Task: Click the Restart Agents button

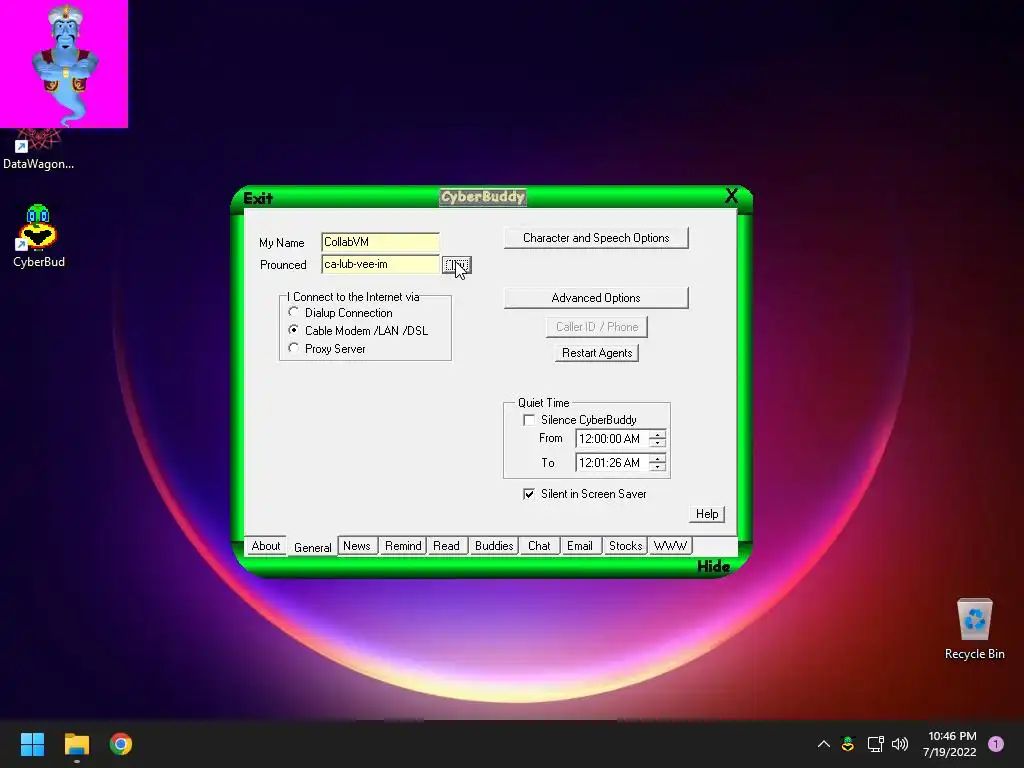Action: click(597, 353)
